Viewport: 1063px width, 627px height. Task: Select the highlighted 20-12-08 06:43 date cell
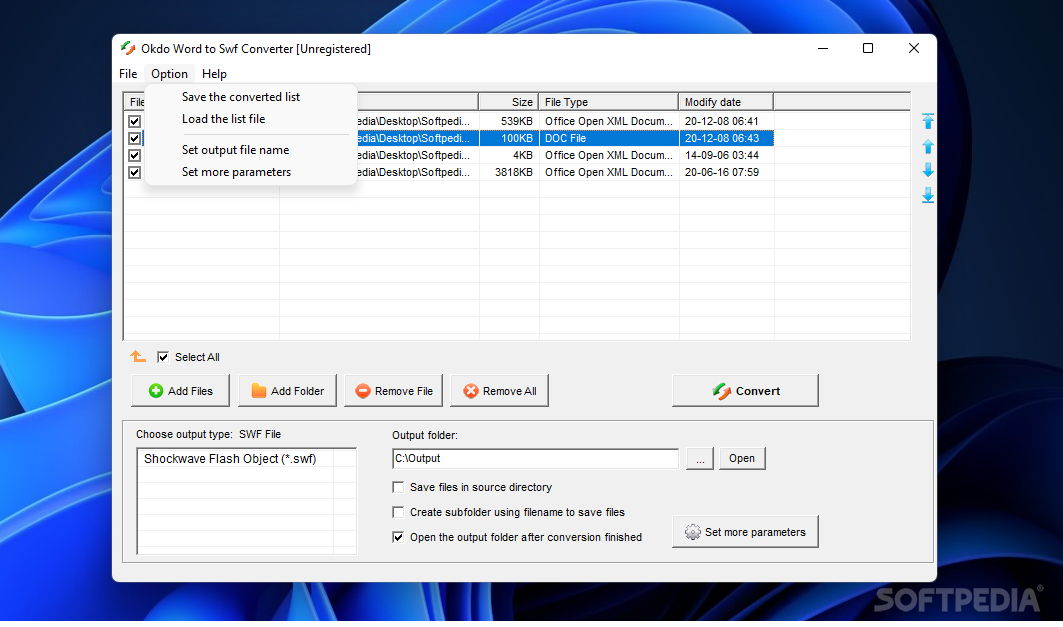click(727, 138)
